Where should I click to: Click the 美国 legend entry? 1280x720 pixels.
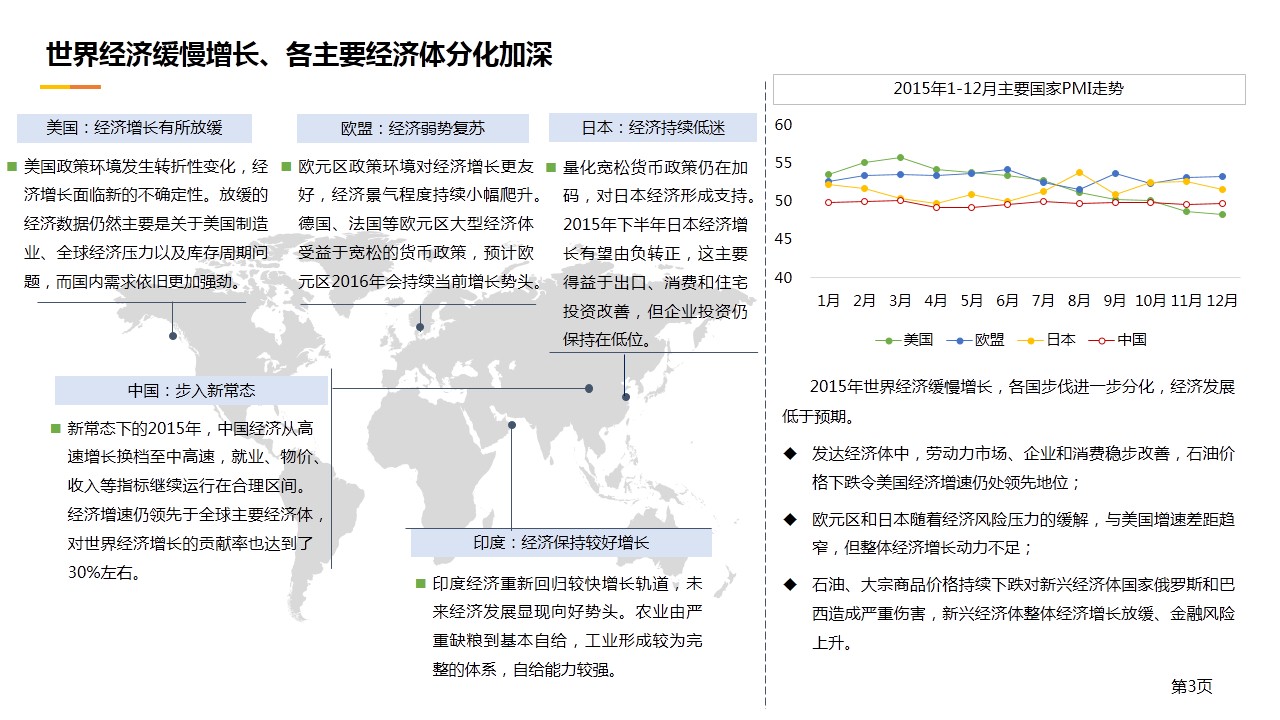[904, 340]
